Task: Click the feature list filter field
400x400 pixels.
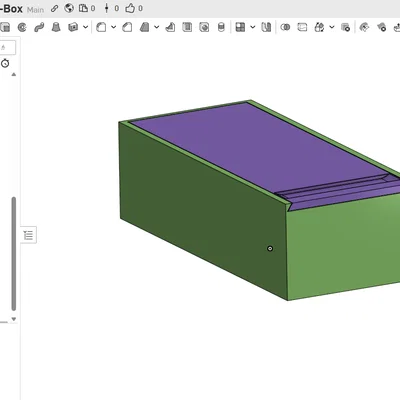Action: point(7,47)
